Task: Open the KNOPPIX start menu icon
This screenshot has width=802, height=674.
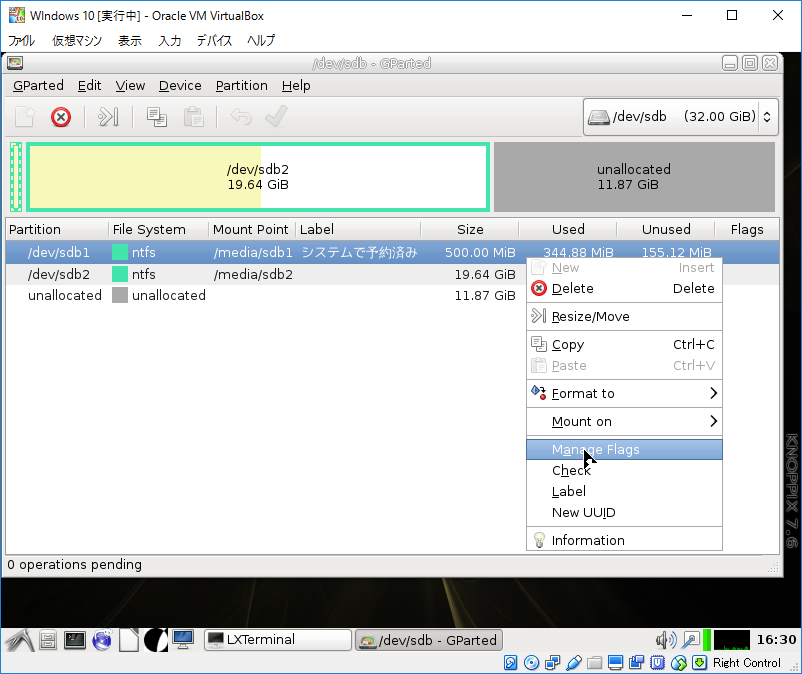Action: [x=19, y=640]
